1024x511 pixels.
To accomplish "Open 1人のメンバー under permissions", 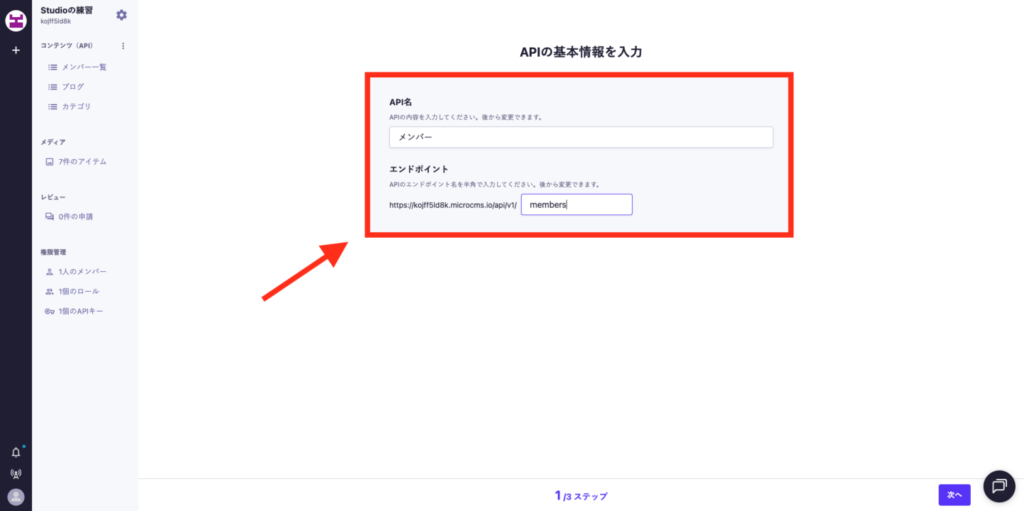I will pyautogui.click(x=82, y=271).
